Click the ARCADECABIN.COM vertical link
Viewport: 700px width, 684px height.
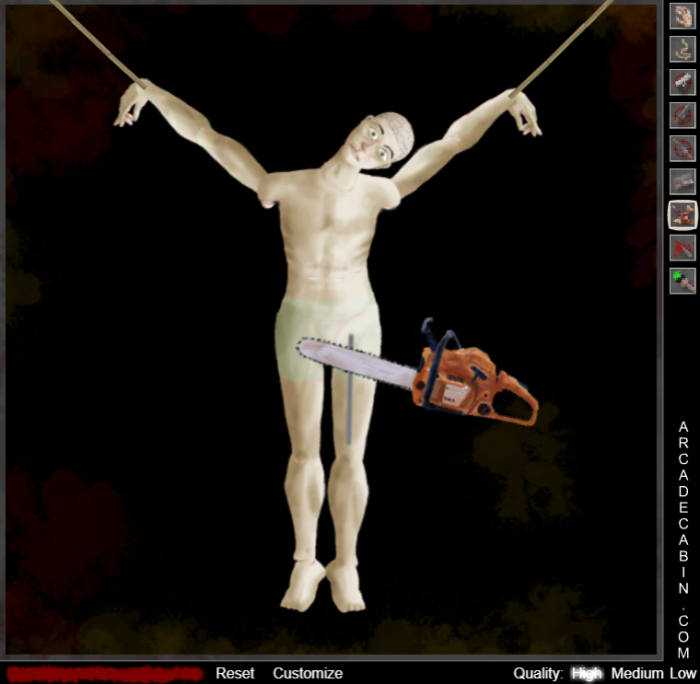click(x=683, y=540)
